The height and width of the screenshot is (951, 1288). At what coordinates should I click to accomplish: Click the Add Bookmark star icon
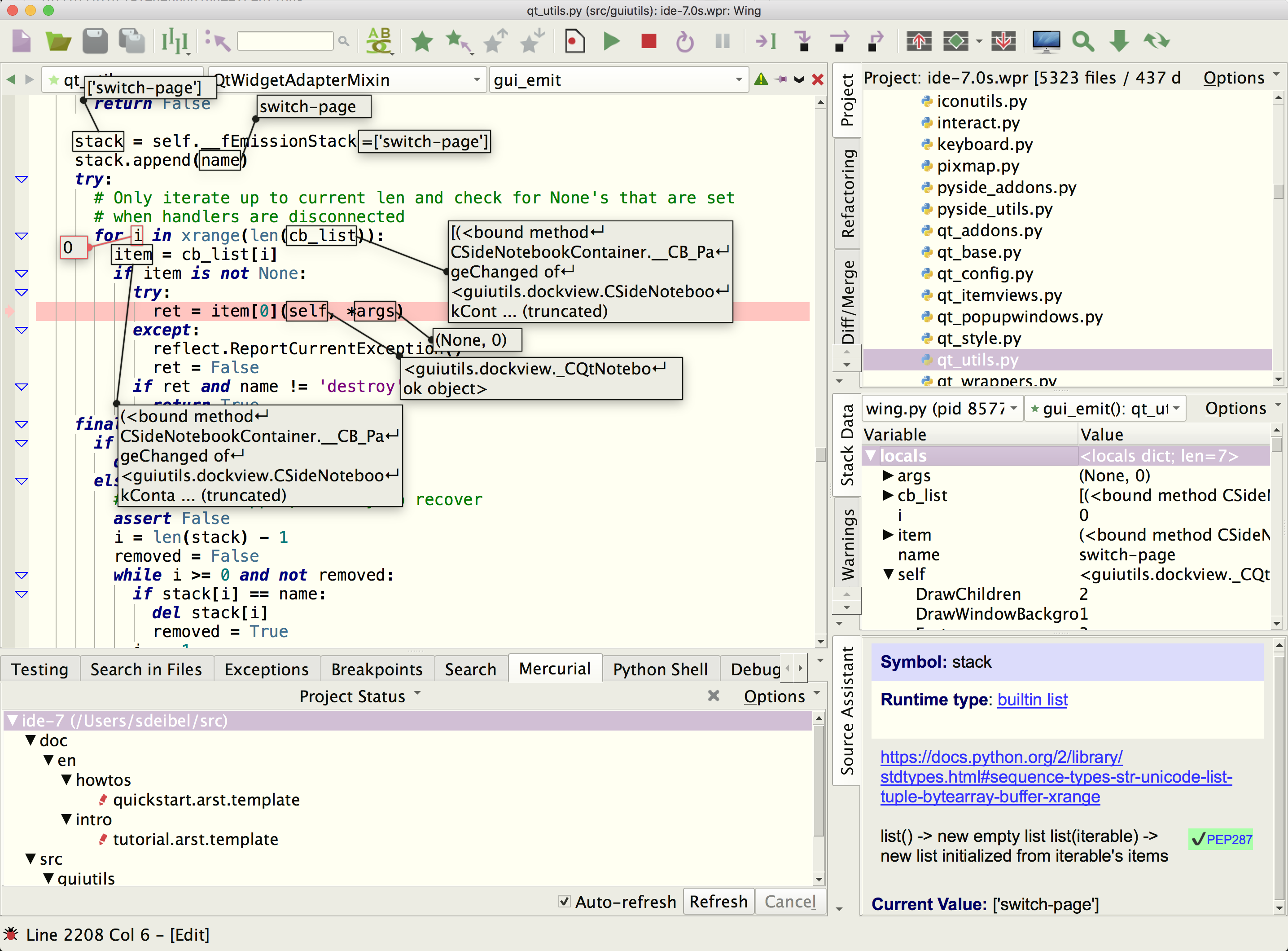tap(421, 40)
